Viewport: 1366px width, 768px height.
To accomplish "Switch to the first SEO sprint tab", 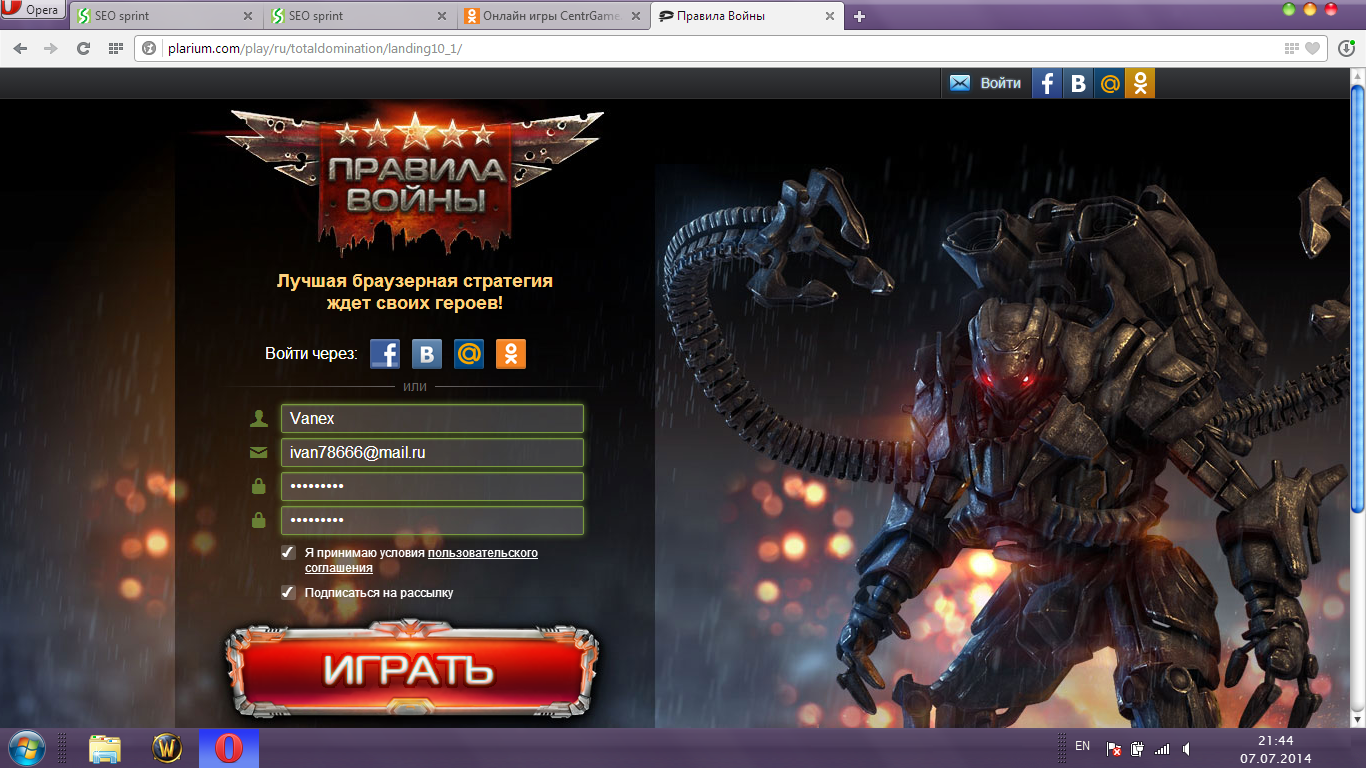I will point(166,16).
